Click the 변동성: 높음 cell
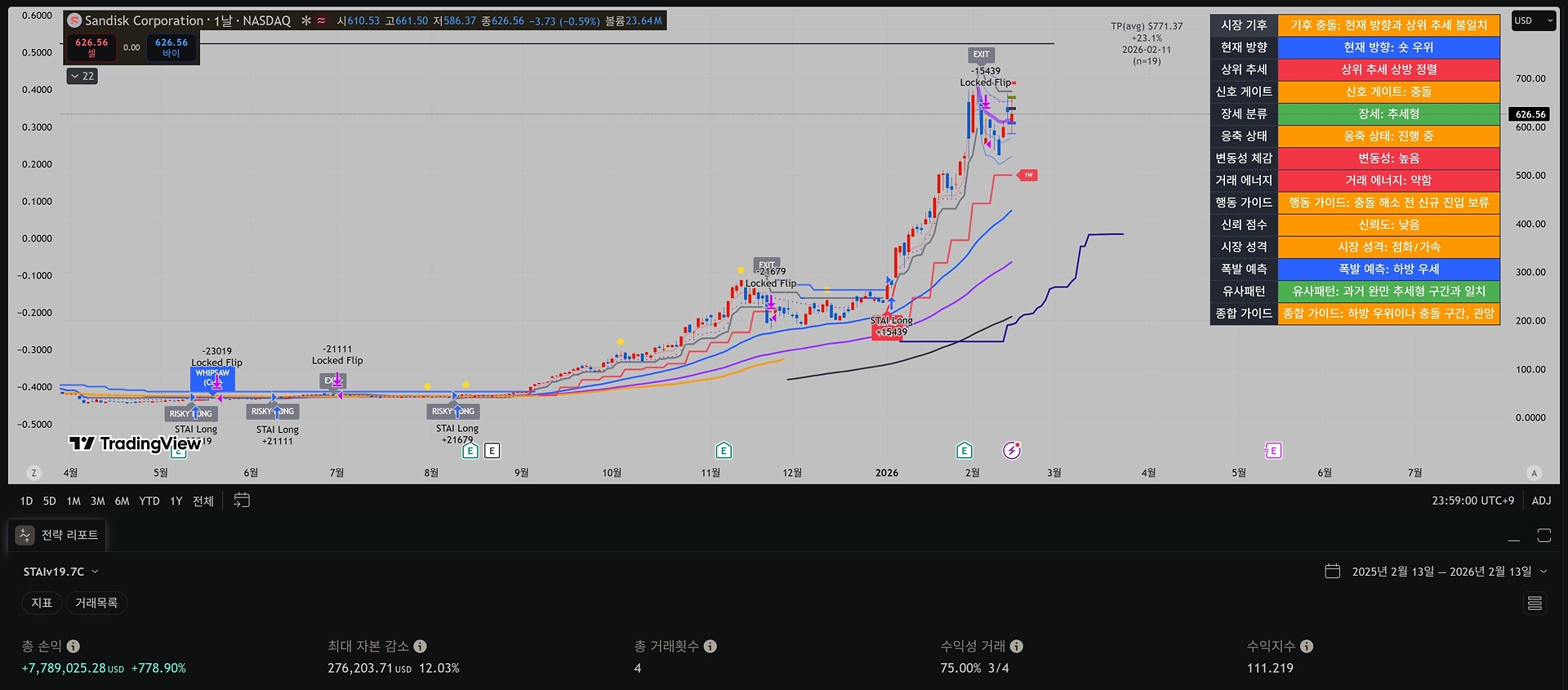The image size is (1568, 690). (1388, 158)
